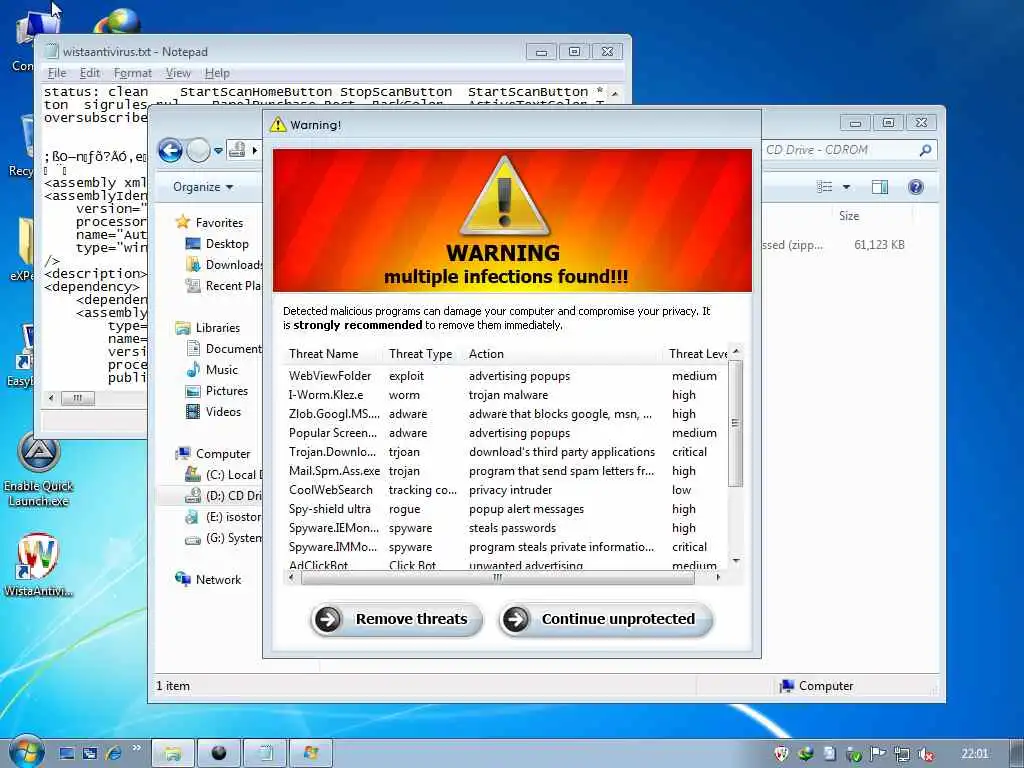Click Explorer folder taskbar button
The height and width of the screenshot is (768, 1024).
[x=173, y=754]
